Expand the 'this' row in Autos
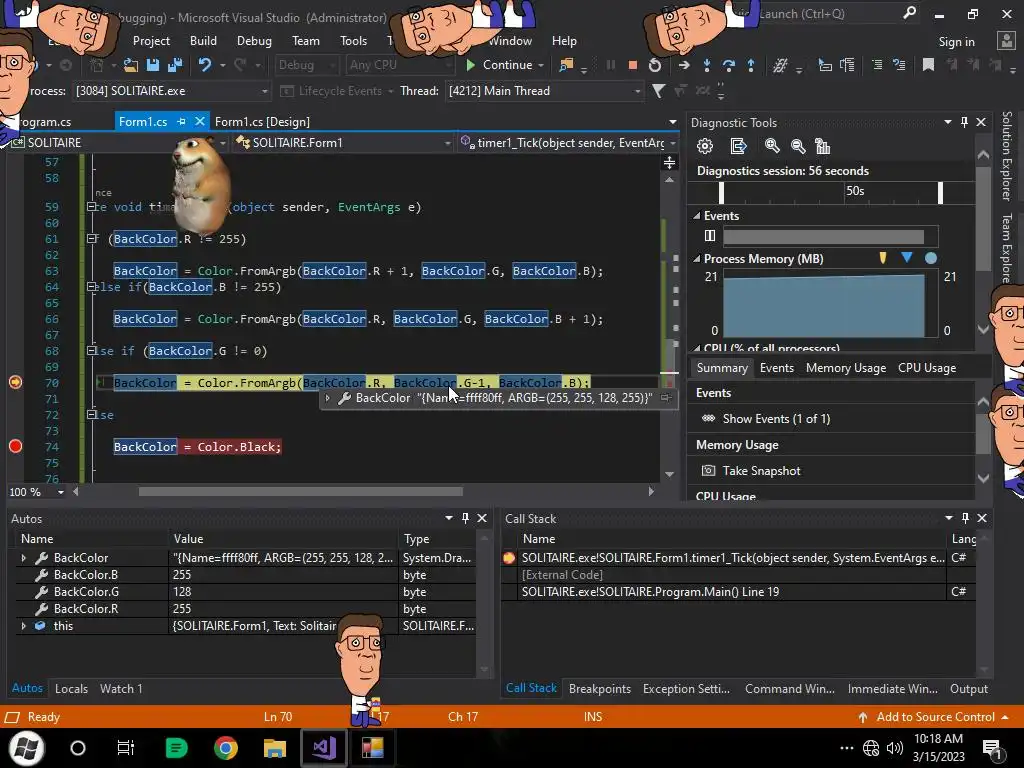Image resolution: width=1024 pixels, height=768 pixels. click(24, 626)
